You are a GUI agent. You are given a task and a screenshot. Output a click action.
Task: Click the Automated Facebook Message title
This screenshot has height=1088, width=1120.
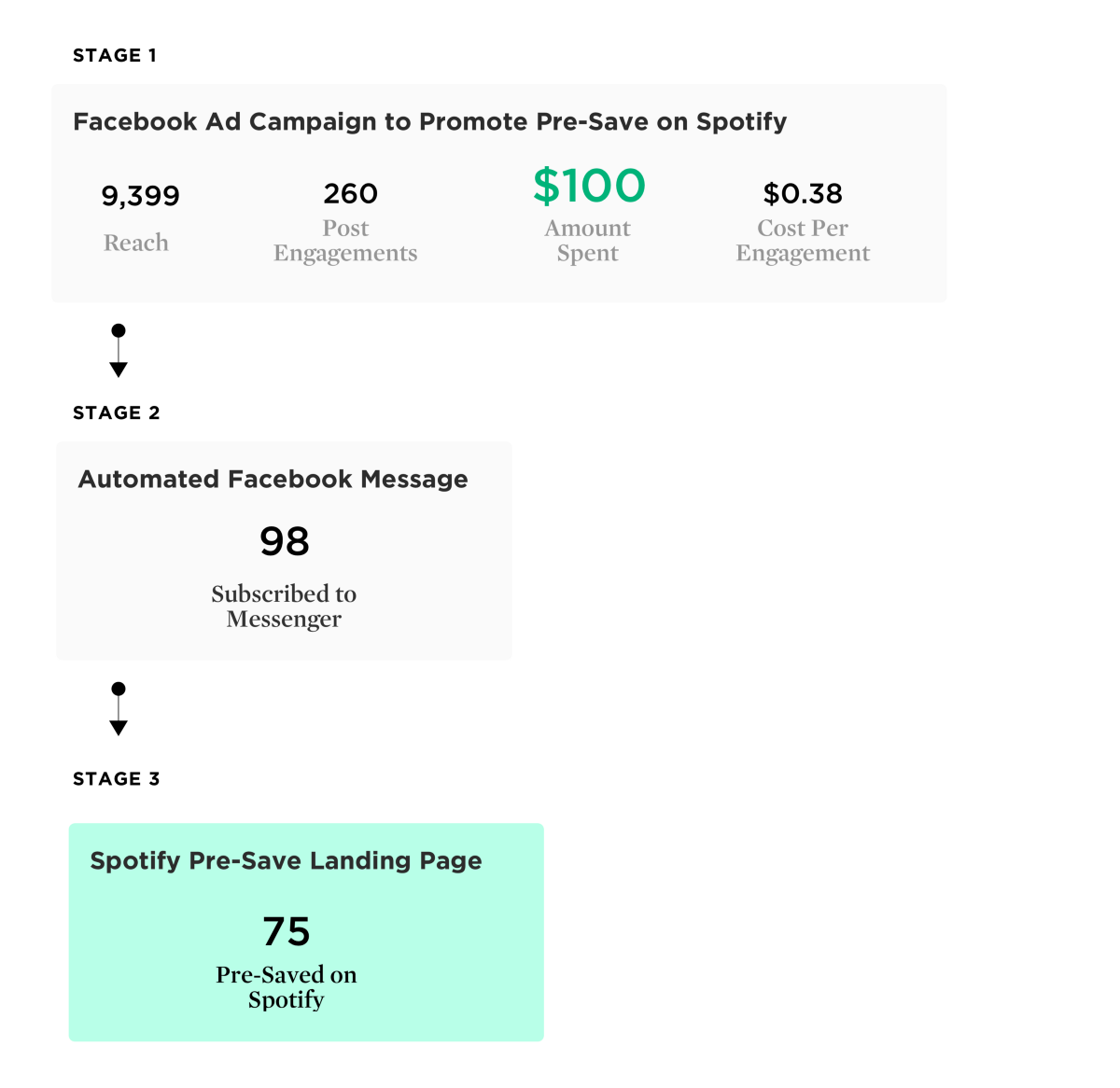coord(273,480)
